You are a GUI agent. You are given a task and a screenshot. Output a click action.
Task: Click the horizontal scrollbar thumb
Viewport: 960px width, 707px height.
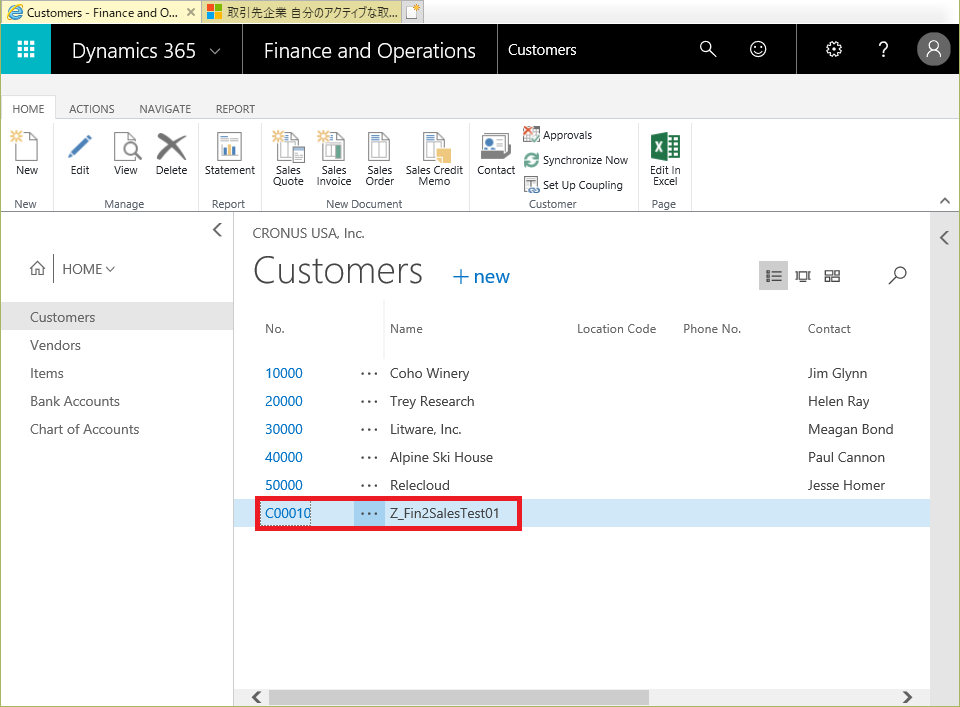point(459,697)
